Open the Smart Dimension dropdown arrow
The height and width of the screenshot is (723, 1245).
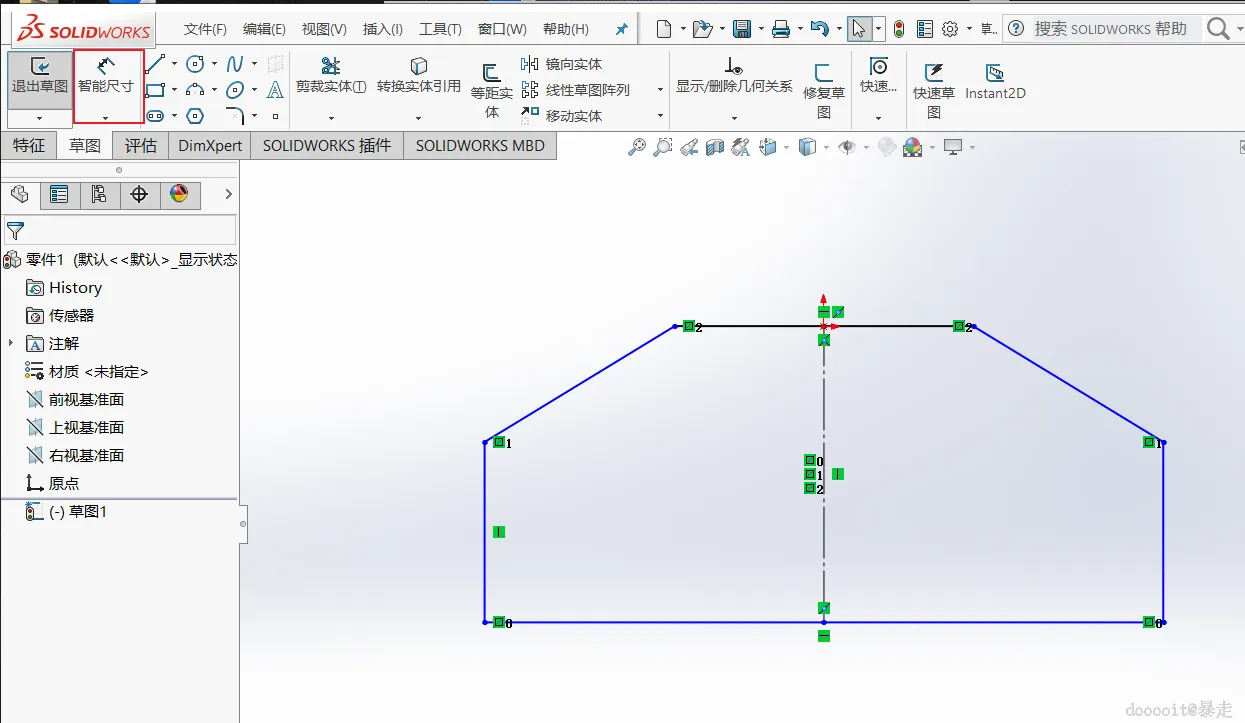click(x=106, y=117)
